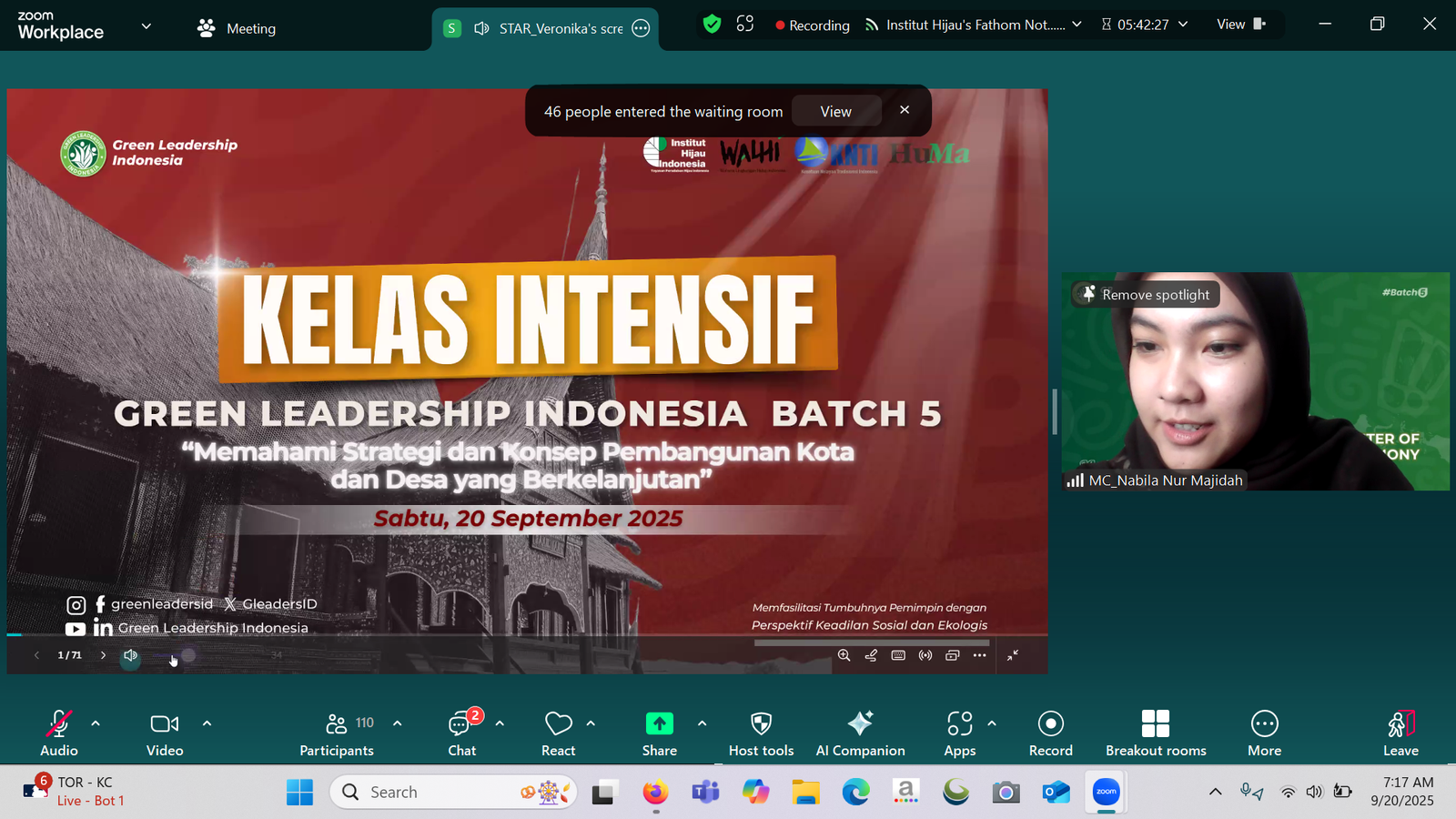Toggle the security shield indicator

pyautogui.click(x=713, y=25)
